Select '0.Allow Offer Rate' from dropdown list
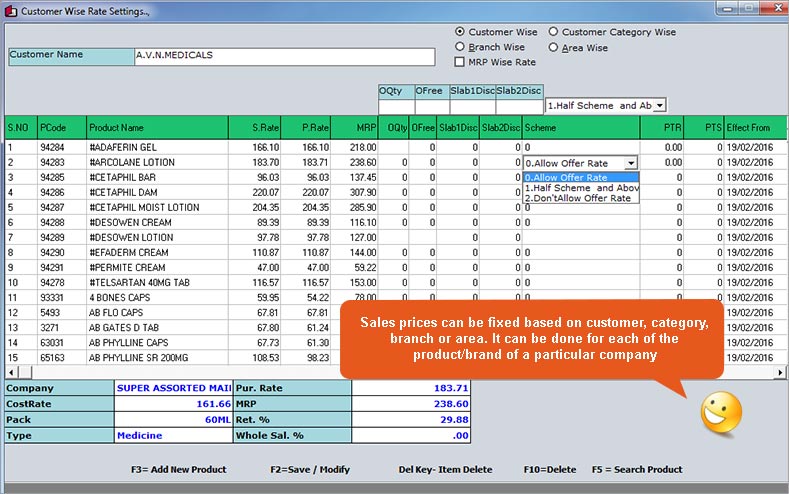 (581, 177)
